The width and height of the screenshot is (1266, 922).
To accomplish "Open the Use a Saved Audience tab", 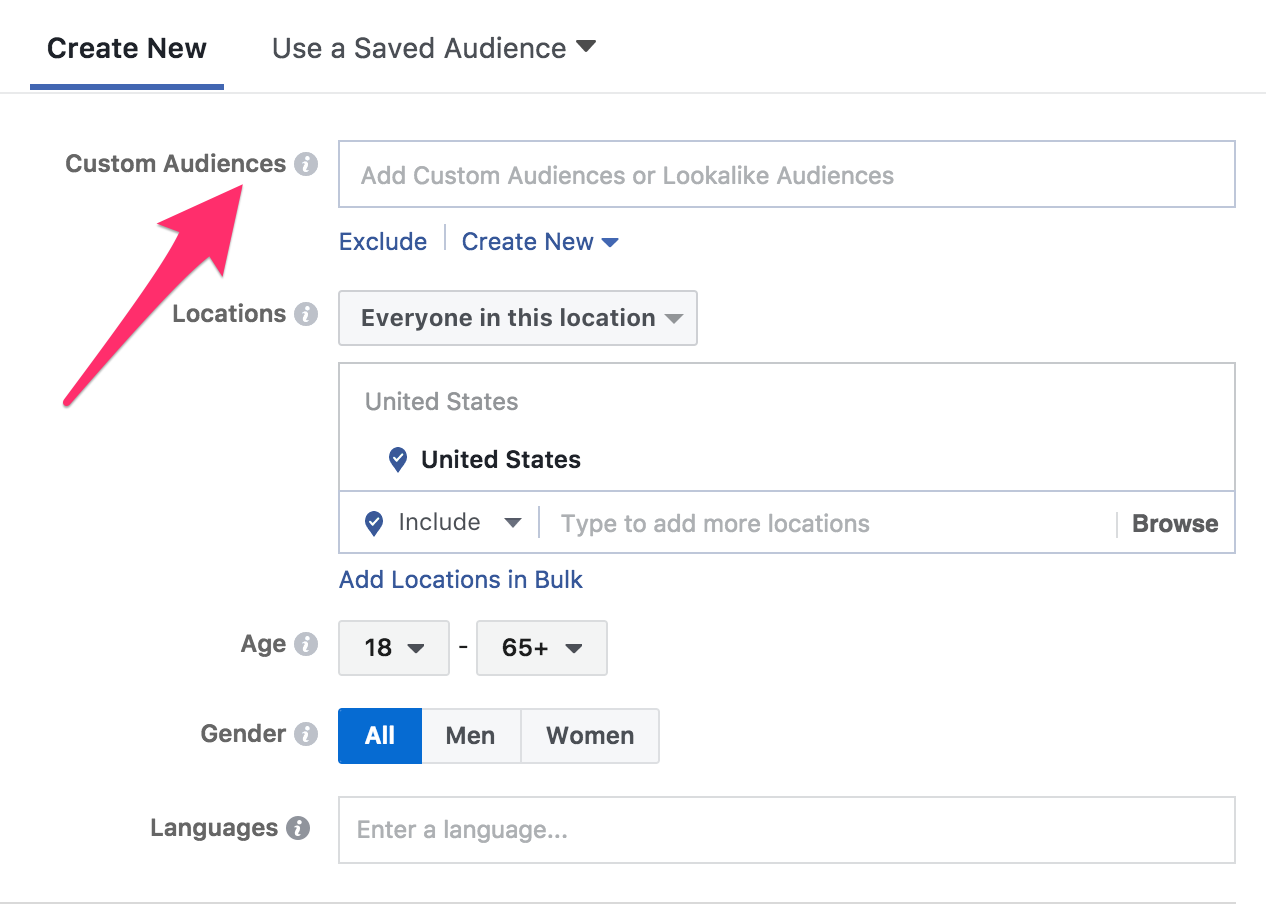I will pos(432,47).
